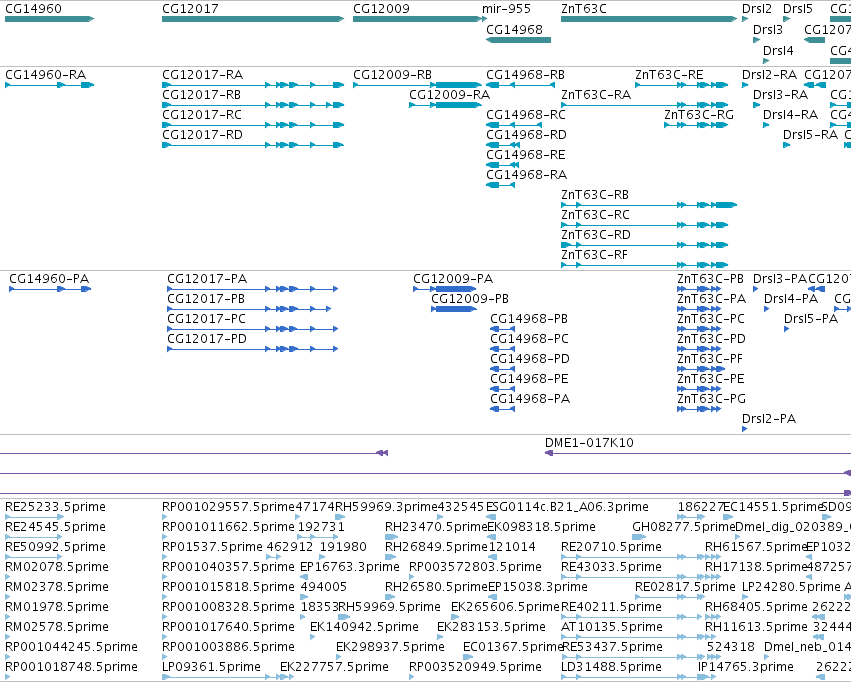Image resolution: width=851 pixels, height=682 pixels.
Task: Click transcript CG14968-RA
Action: 526,175
